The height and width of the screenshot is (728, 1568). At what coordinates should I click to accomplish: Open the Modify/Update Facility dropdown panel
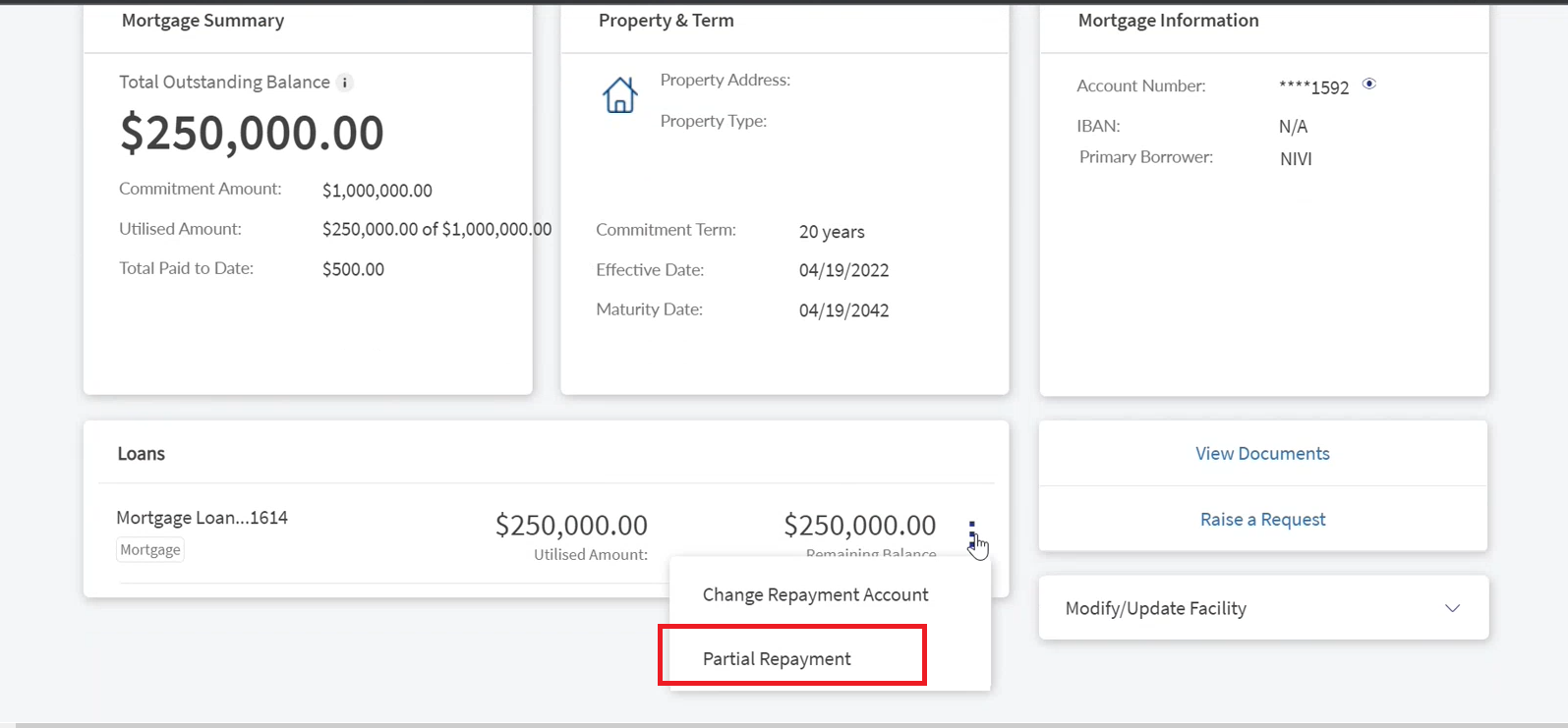1263,608
